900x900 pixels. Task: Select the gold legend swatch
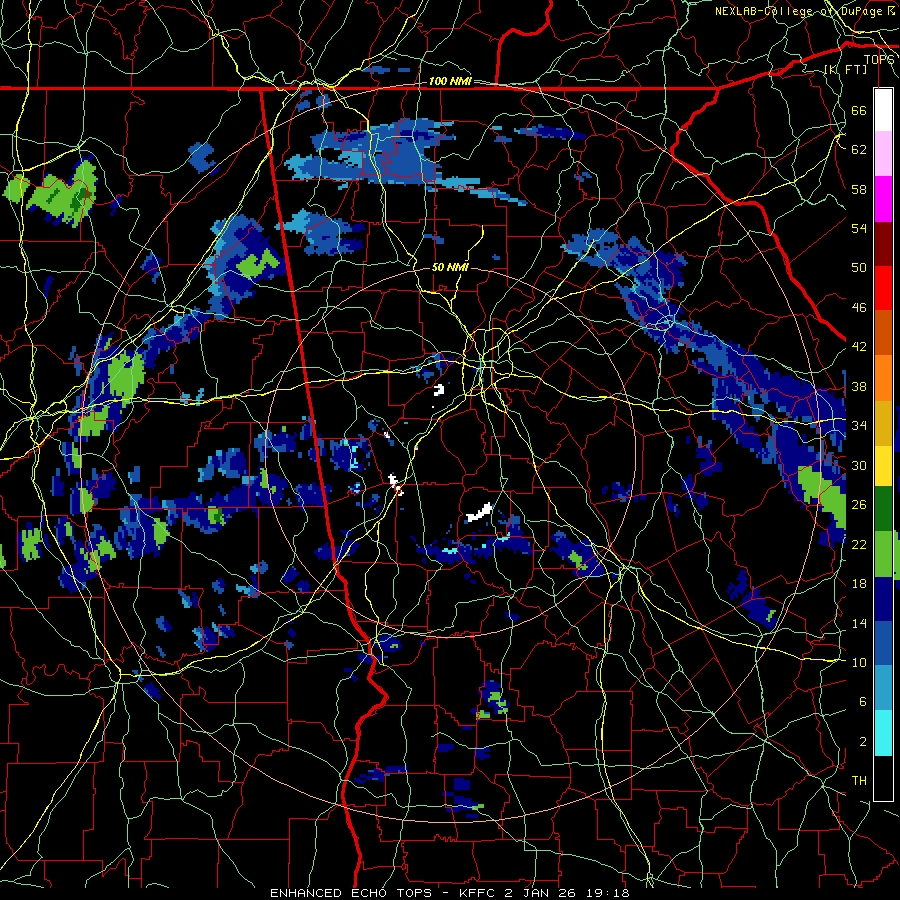click(x=883, y=423)
